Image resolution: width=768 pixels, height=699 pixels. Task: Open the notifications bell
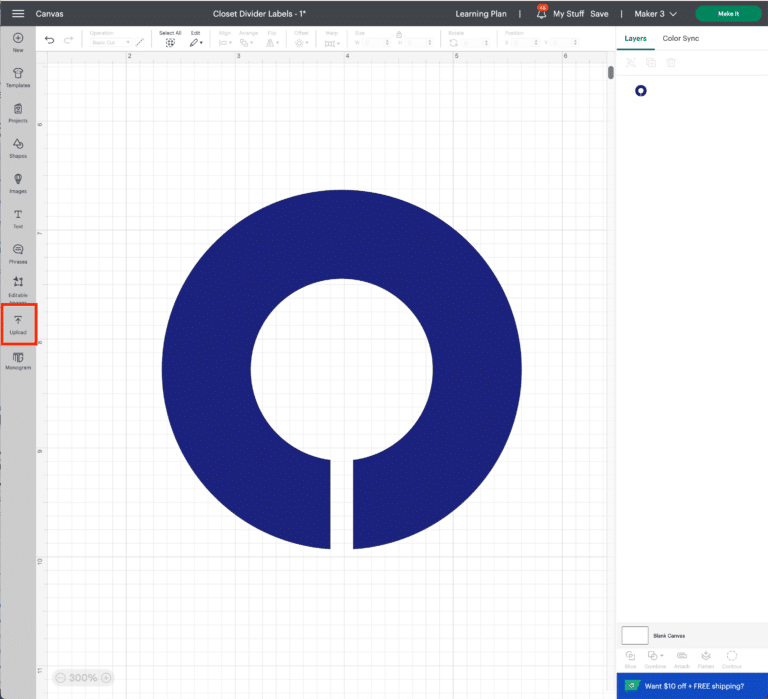[x=541, y=14]
